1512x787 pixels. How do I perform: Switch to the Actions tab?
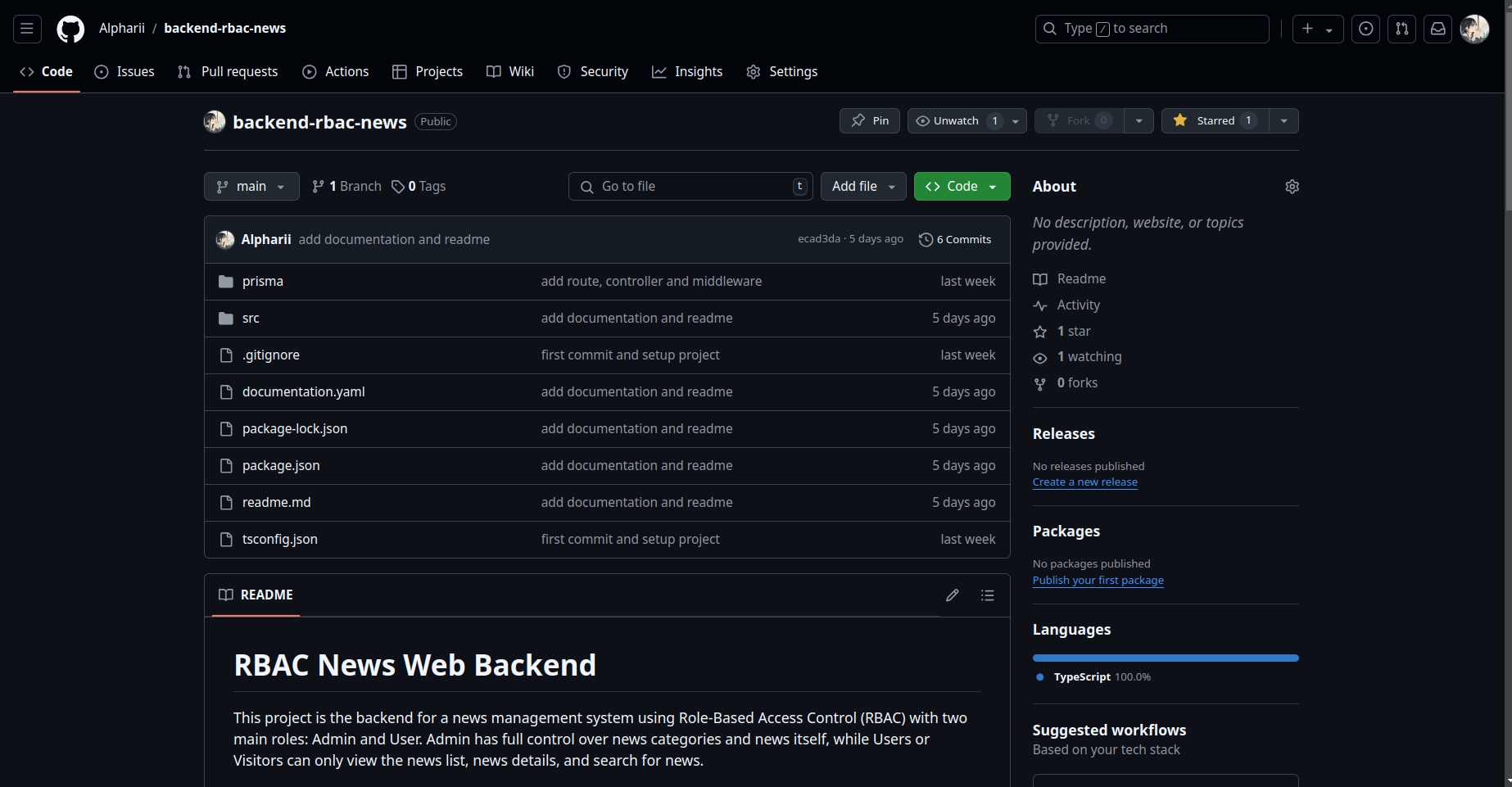pyautogui.click(x=336, y=72)
